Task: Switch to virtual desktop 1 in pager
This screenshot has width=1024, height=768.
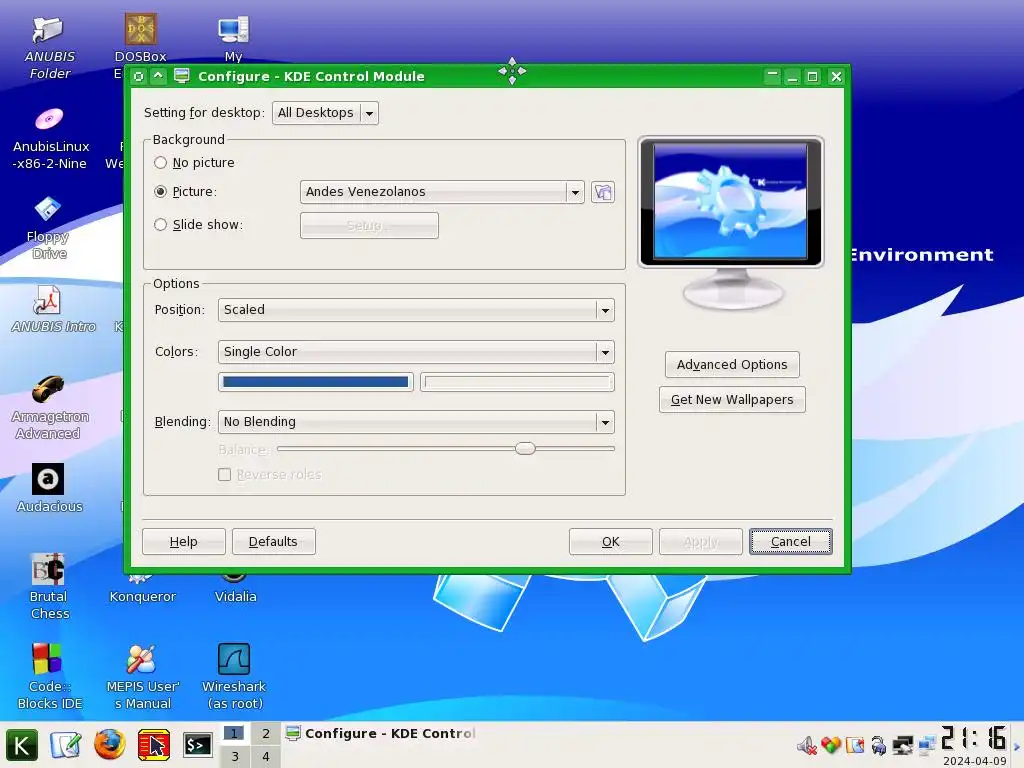Action: coord(234,733)
